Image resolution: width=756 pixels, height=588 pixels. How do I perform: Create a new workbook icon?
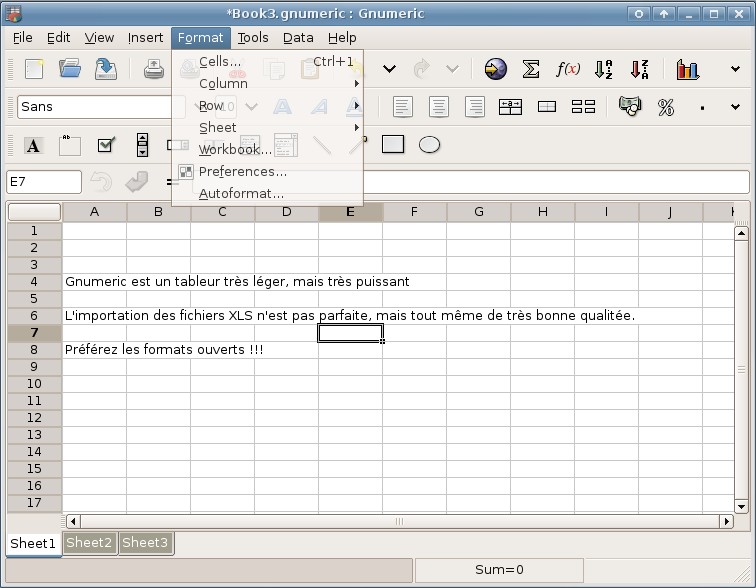pos(34,69)
